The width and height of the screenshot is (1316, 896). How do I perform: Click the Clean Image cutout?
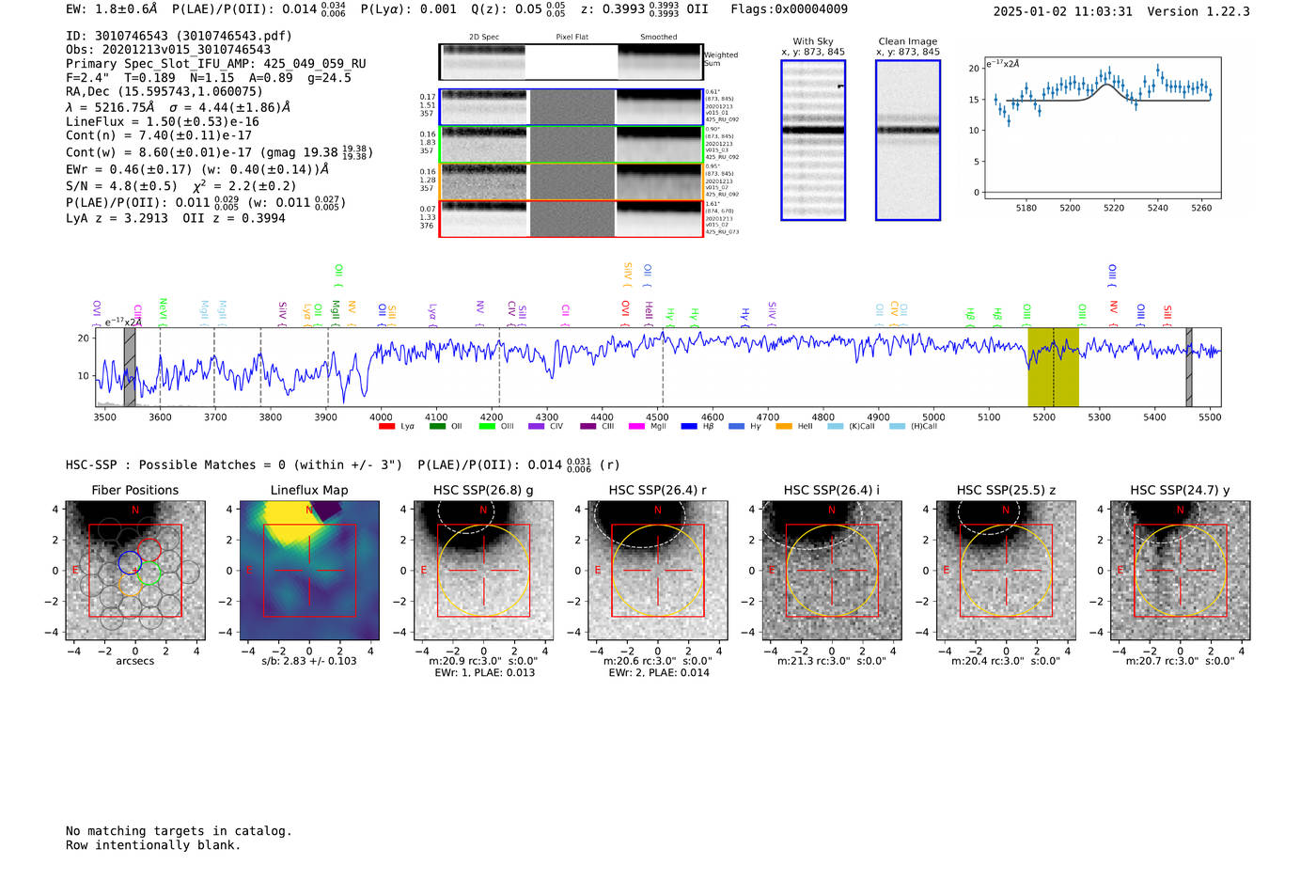(908, 140)
